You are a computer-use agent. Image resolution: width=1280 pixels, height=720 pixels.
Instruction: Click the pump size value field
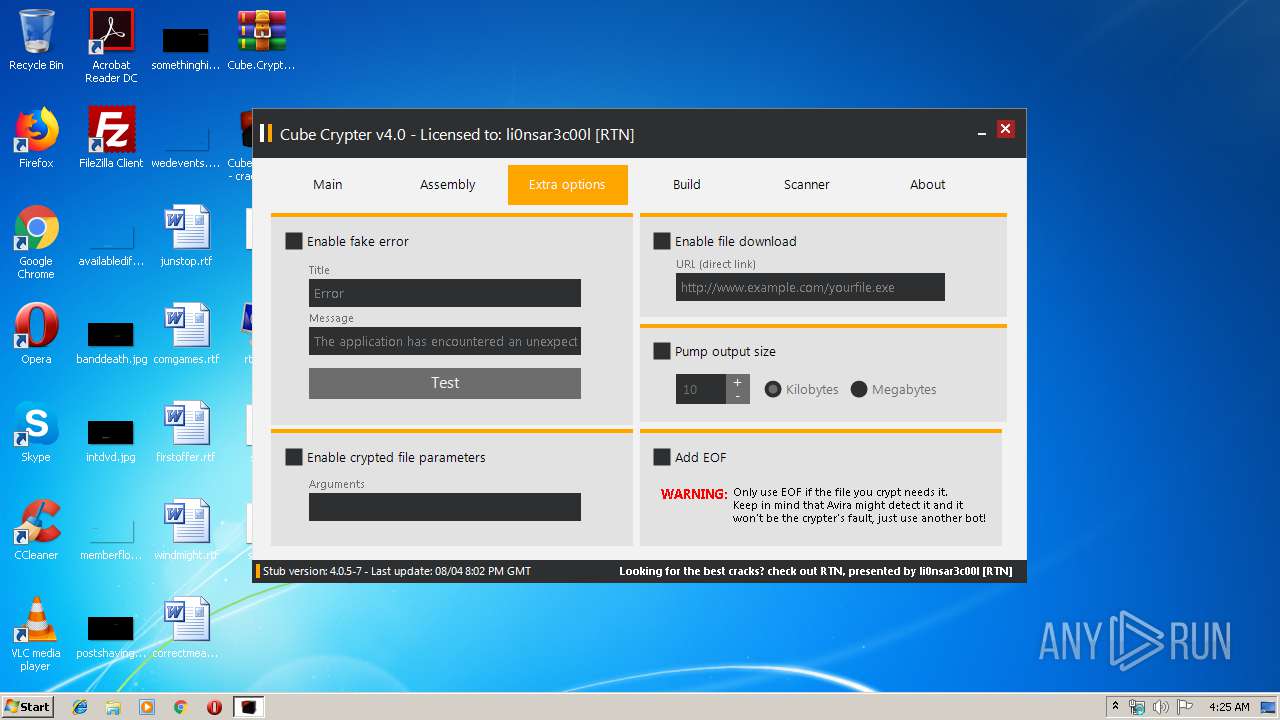coord(701,390)
